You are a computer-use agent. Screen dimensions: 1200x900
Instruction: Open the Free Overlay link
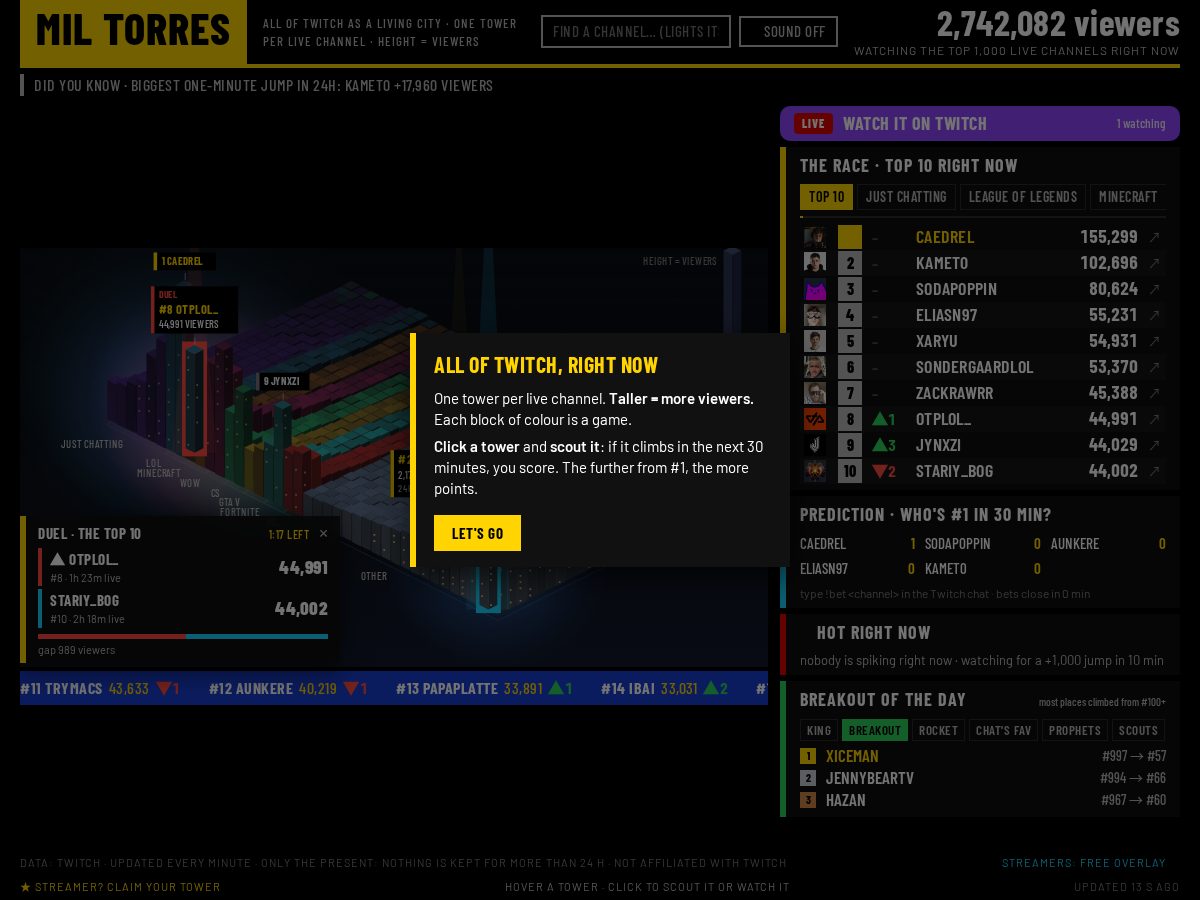point(1123,863)
